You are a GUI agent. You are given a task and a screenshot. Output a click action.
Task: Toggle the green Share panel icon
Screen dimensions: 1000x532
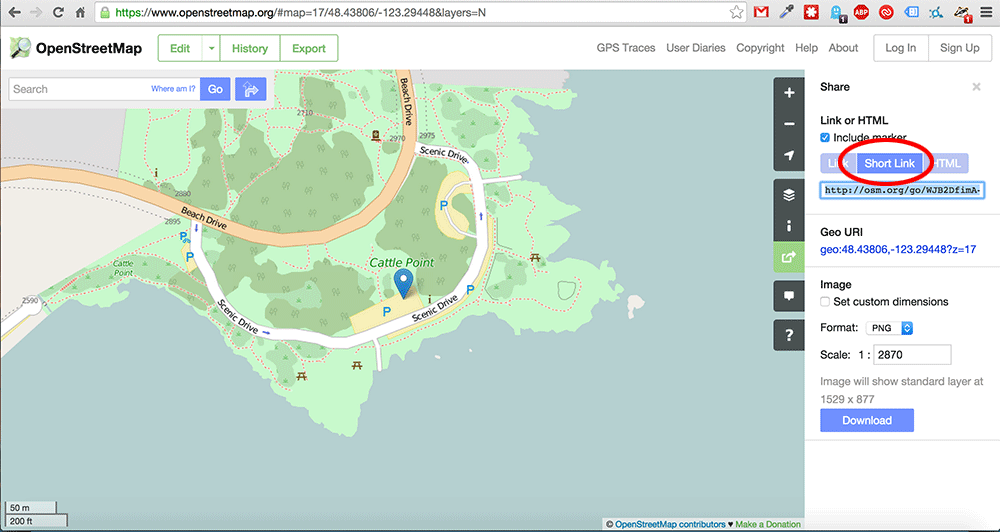pos(789,258)
